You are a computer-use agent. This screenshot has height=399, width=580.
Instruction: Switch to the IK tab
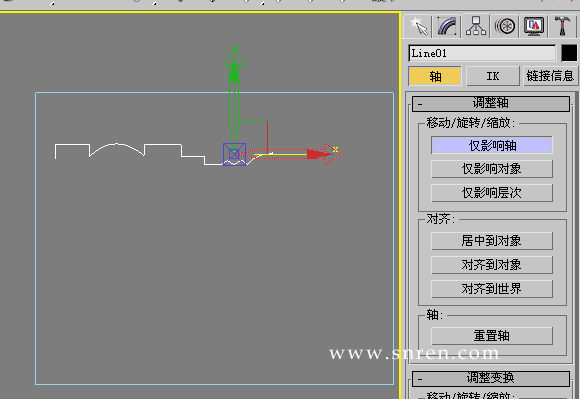(492, 76)
